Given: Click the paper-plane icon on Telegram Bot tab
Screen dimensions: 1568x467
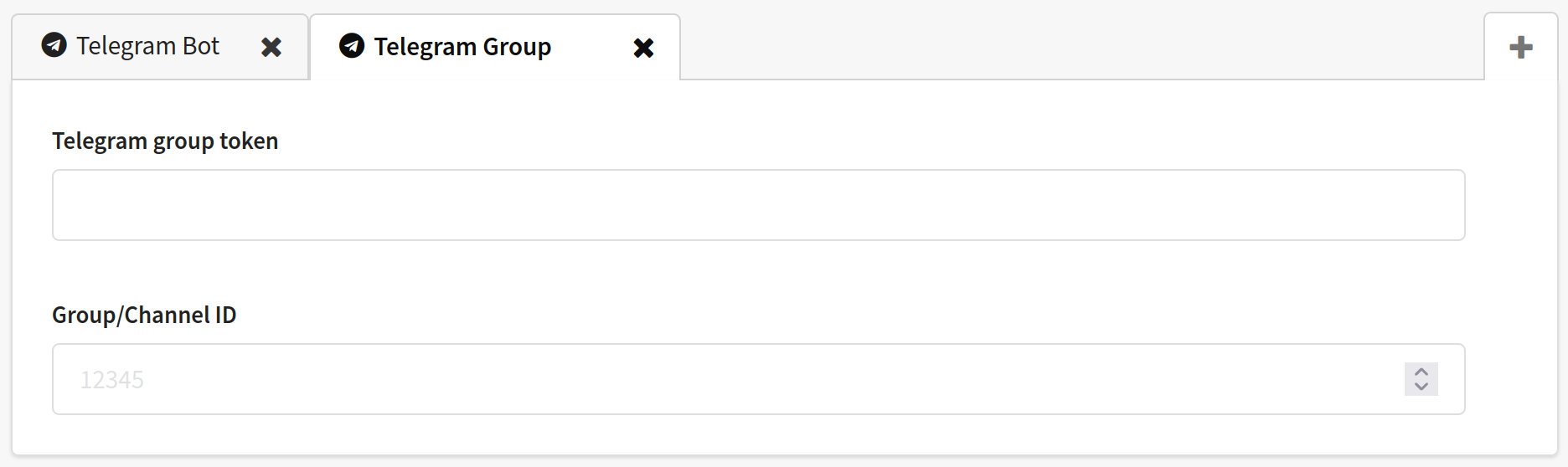Looking at the screenshot, I should coord(54,44).
